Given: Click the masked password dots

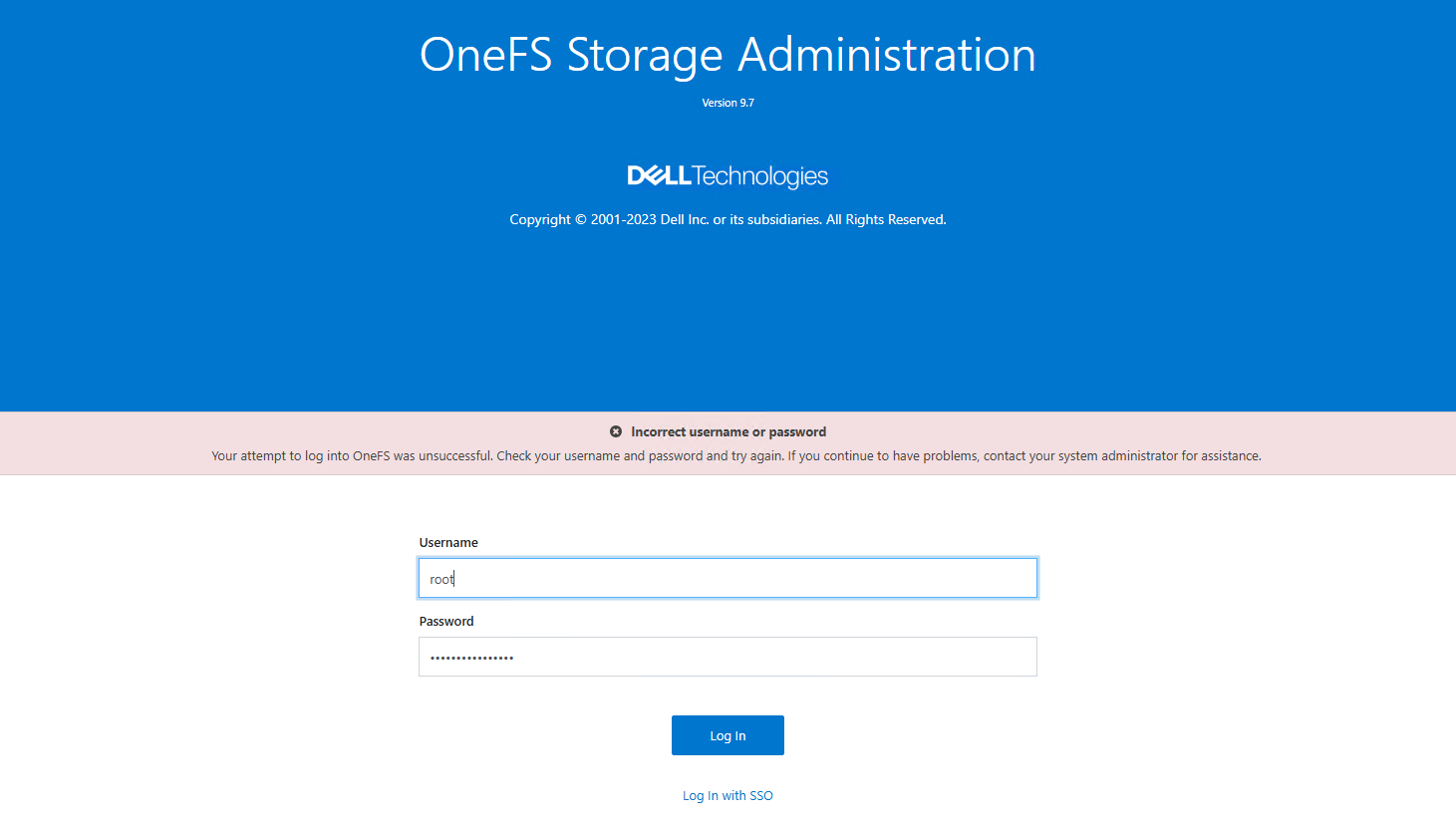Looking at the screenshot, I should pyautogui.click(x=471, y=658).
